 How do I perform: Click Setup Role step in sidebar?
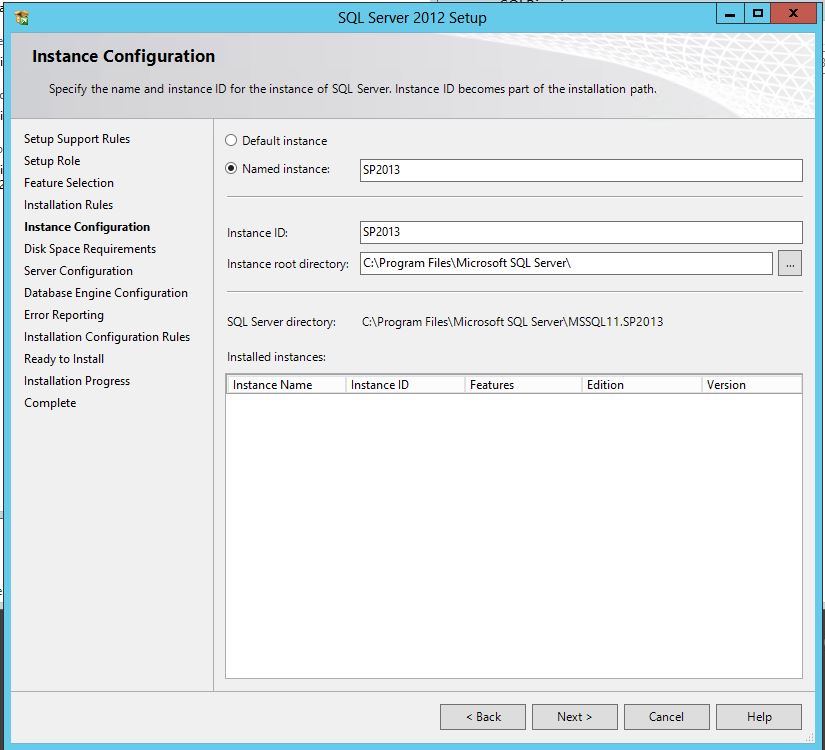pyautogui.click(x=52, y=161)
